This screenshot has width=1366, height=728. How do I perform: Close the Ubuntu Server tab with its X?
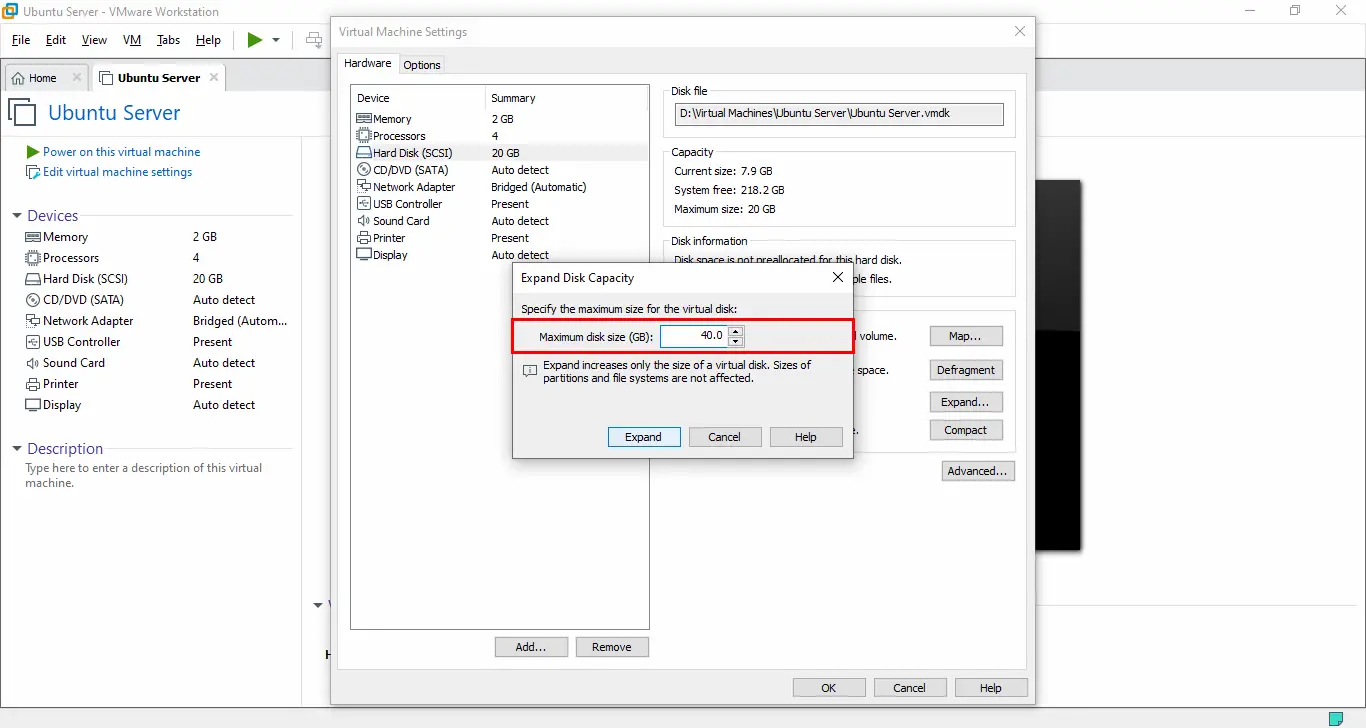[214, 78]
